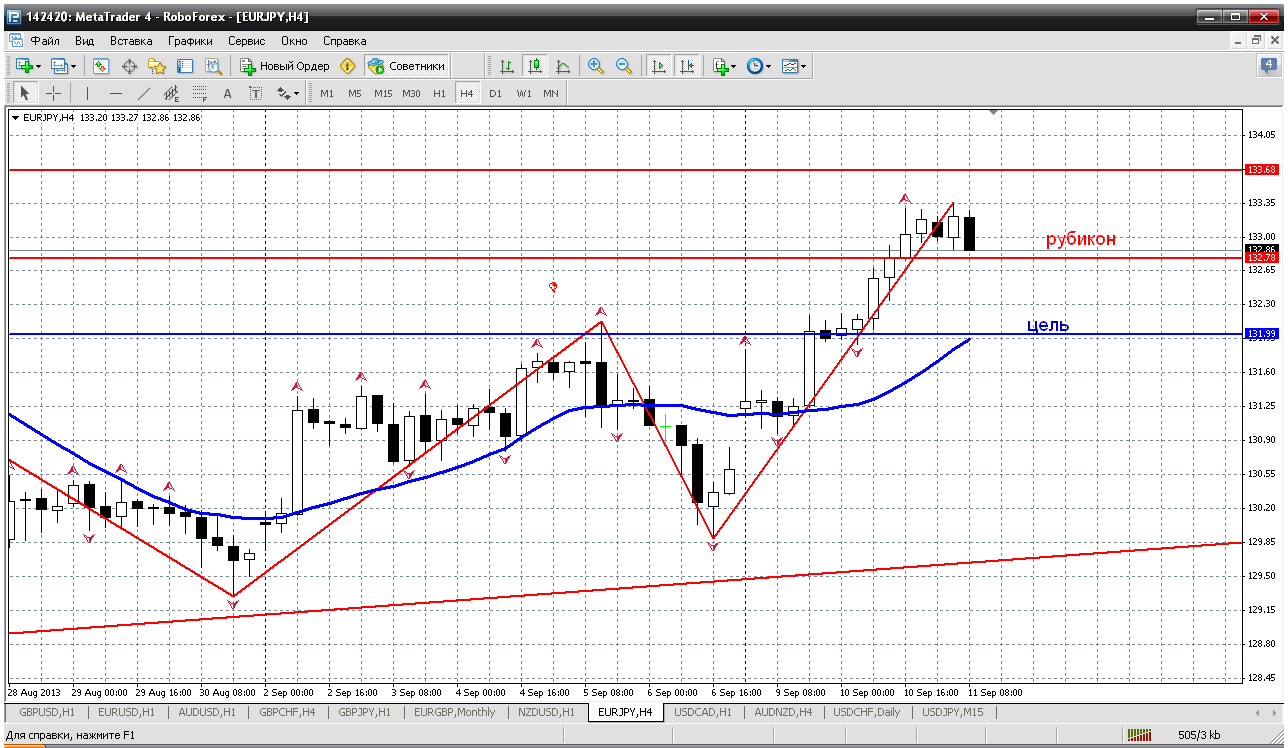This screenshot has height=748, width=1288.
Task: Select the D1 timeframe
Action: tap(495, 93)
